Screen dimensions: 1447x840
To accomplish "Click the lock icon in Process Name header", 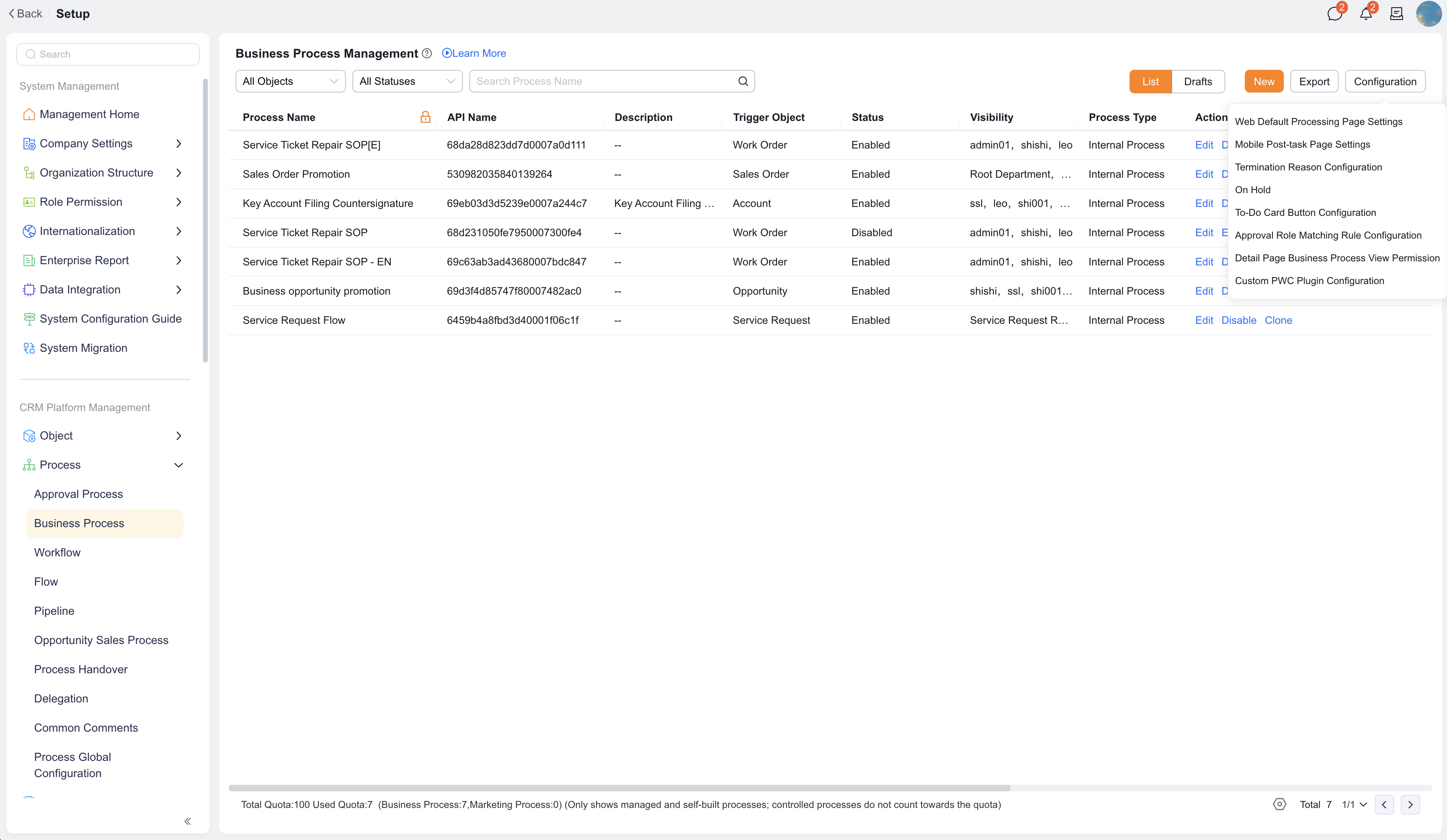I will click(425, 117).
